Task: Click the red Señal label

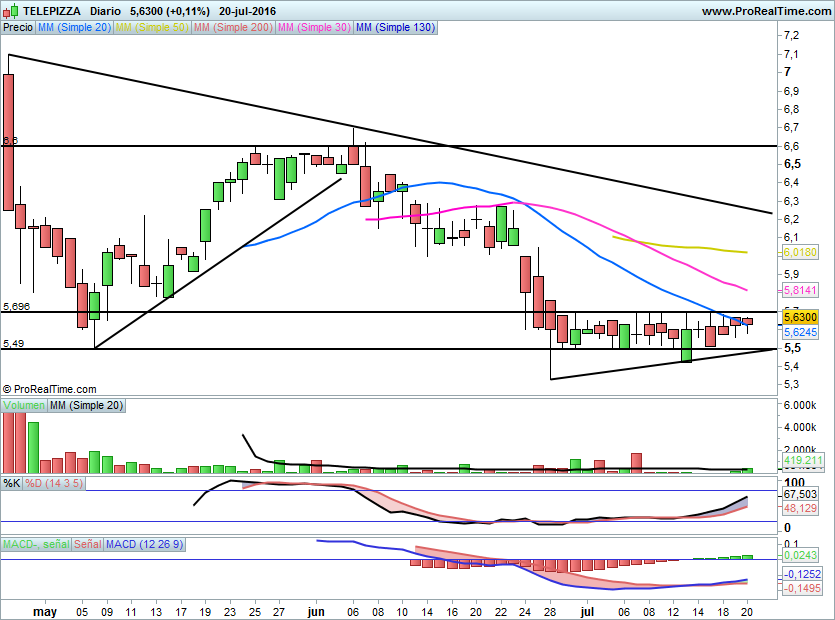Action: (88, 544)
